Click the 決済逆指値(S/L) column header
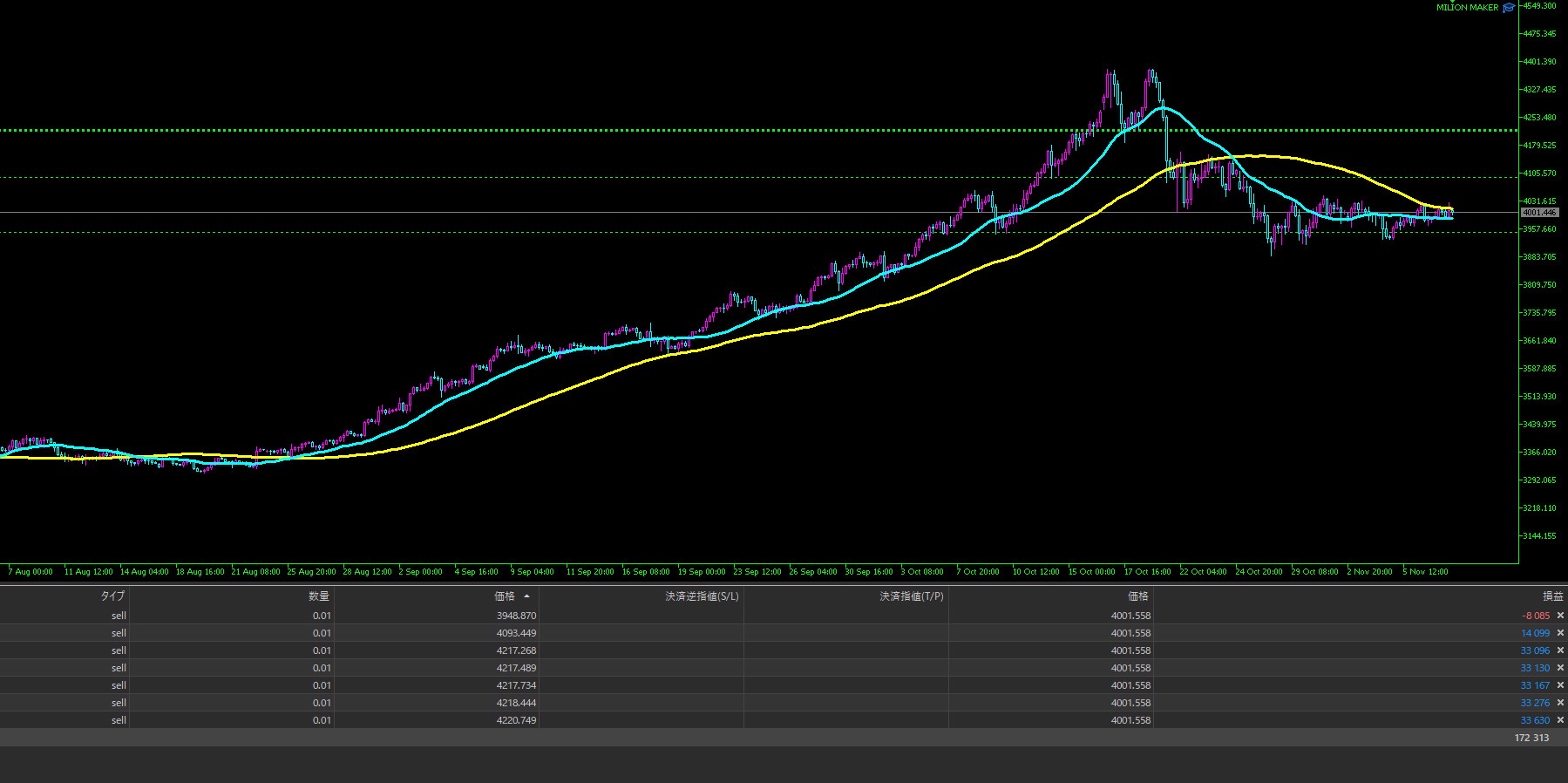The width and height of the screenshot is (1568, 783). click(x=702, y=596)
